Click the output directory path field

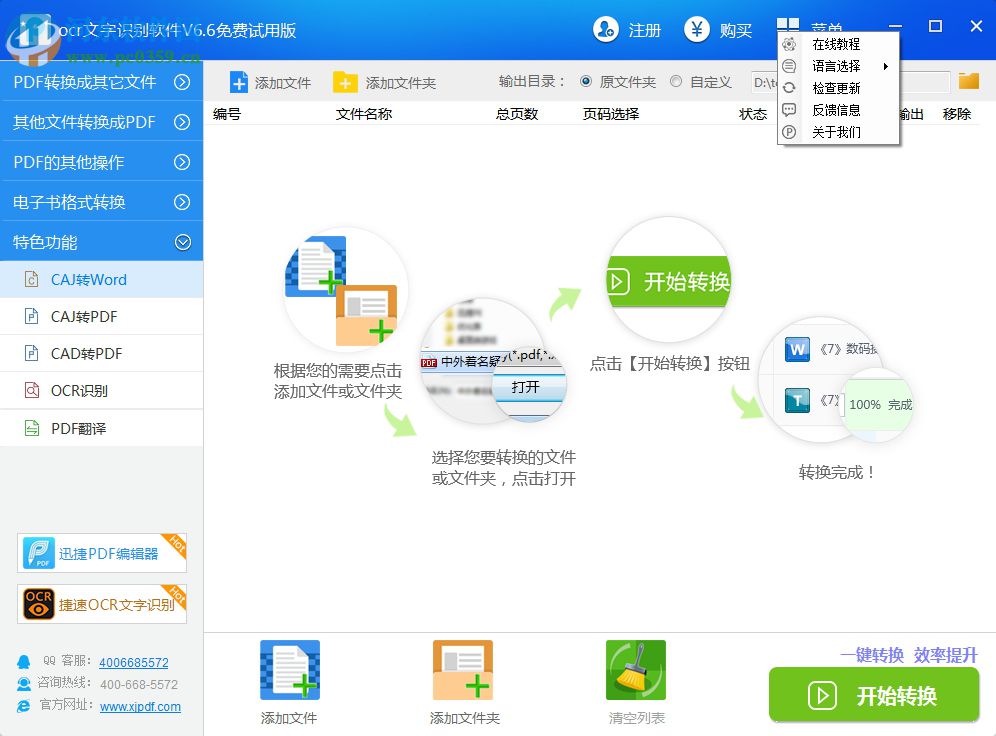pyautogui.click(x=850, y=82)
